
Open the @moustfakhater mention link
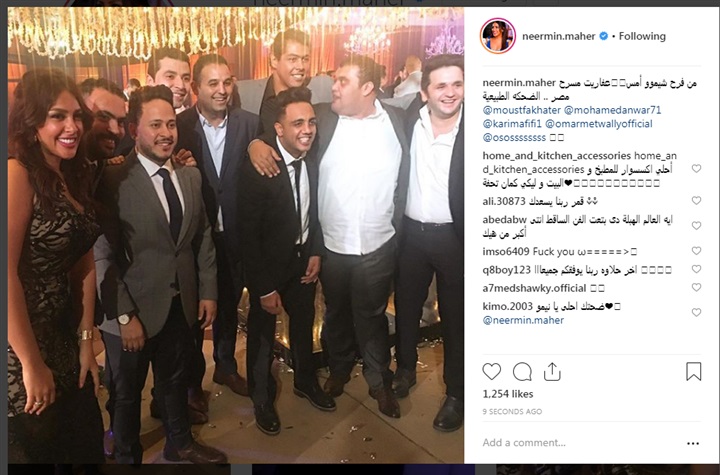(x=522, y=110)
